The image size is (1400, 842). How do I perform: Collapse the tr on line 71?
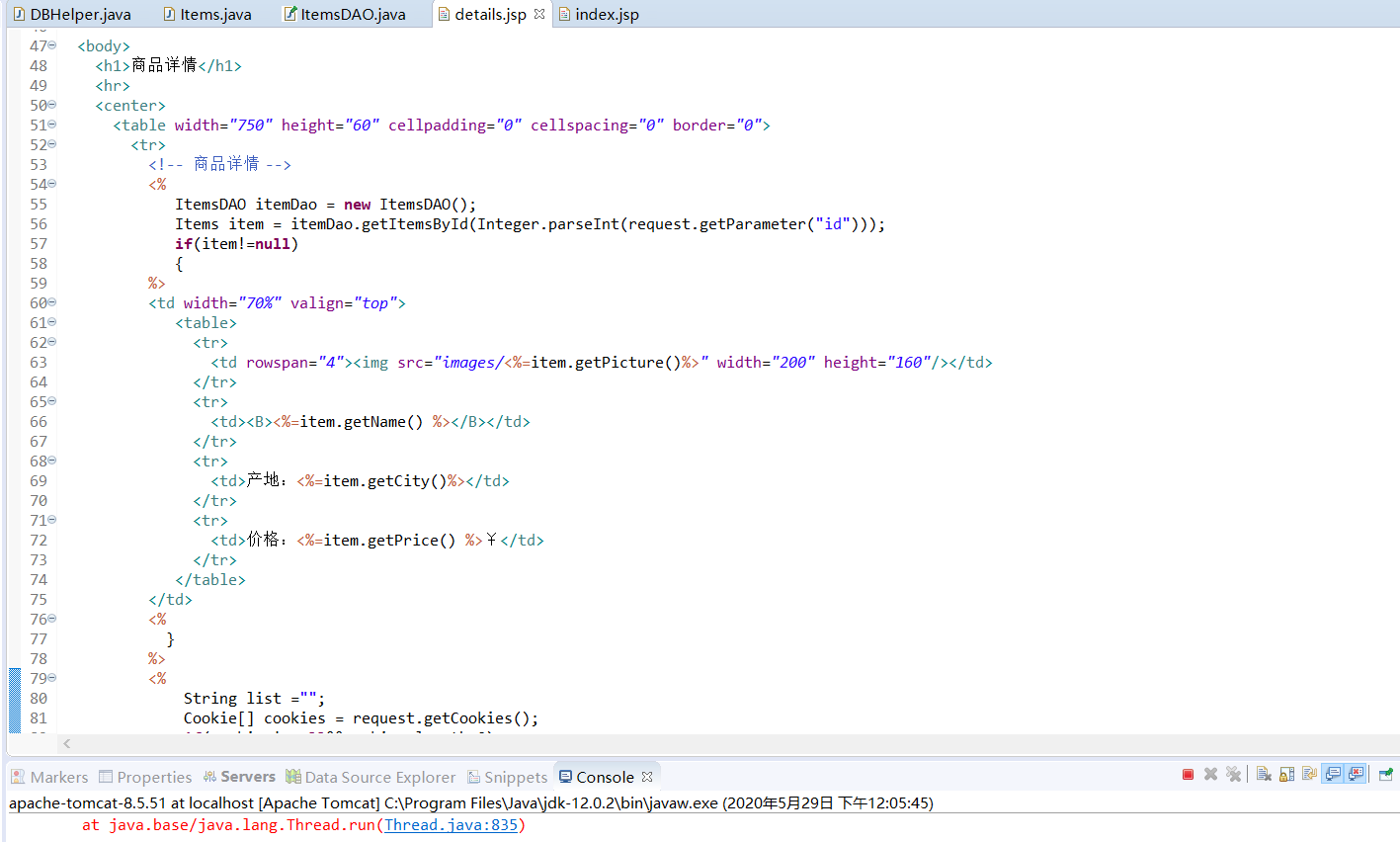(52, 520)
